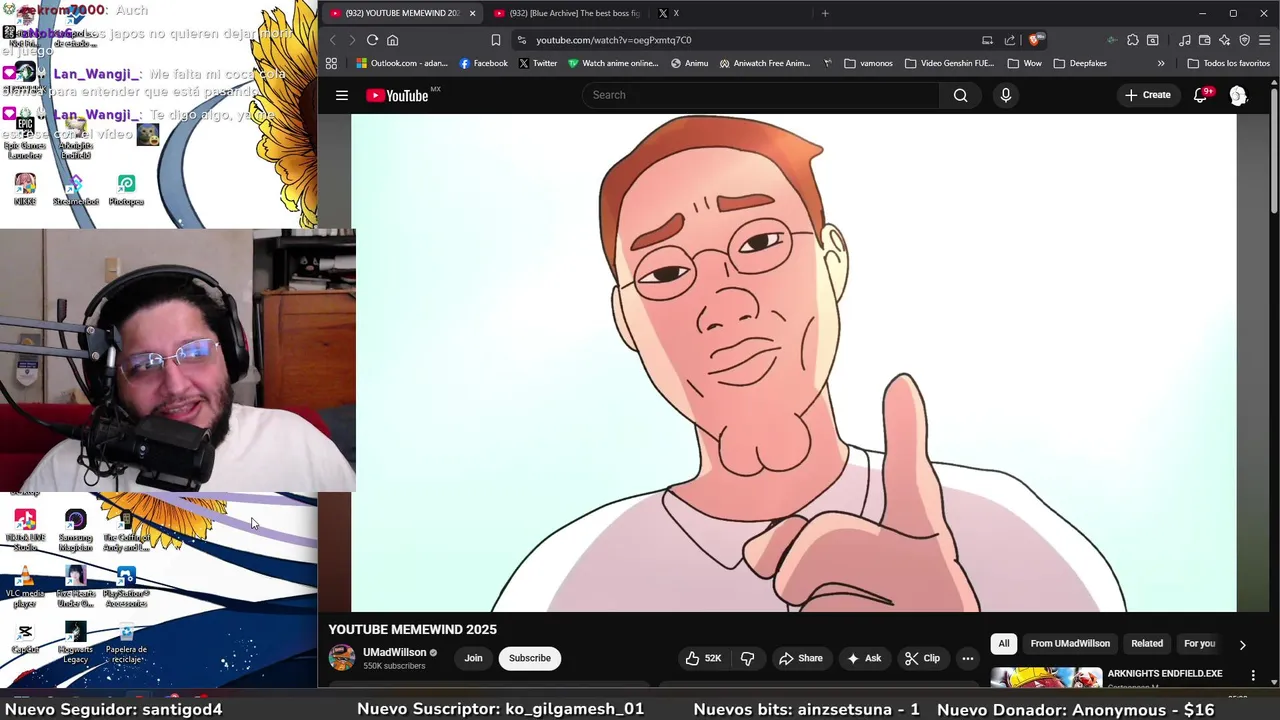Open the vamonos bookmark folder
Screen dimensions: 1280x720
(x=868, y=63)
